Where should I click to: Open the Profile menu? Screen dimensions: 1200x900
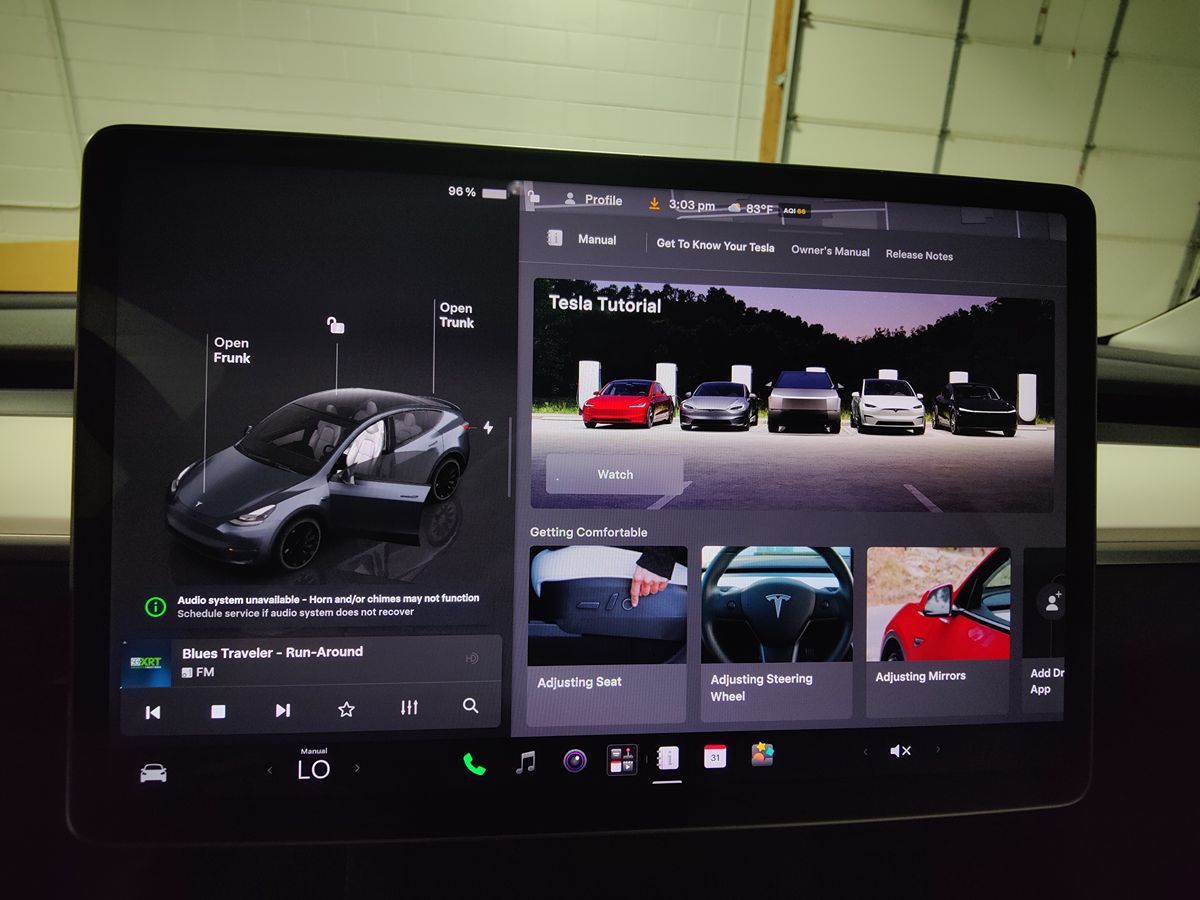pyautogui.click(x=593, y=200)
